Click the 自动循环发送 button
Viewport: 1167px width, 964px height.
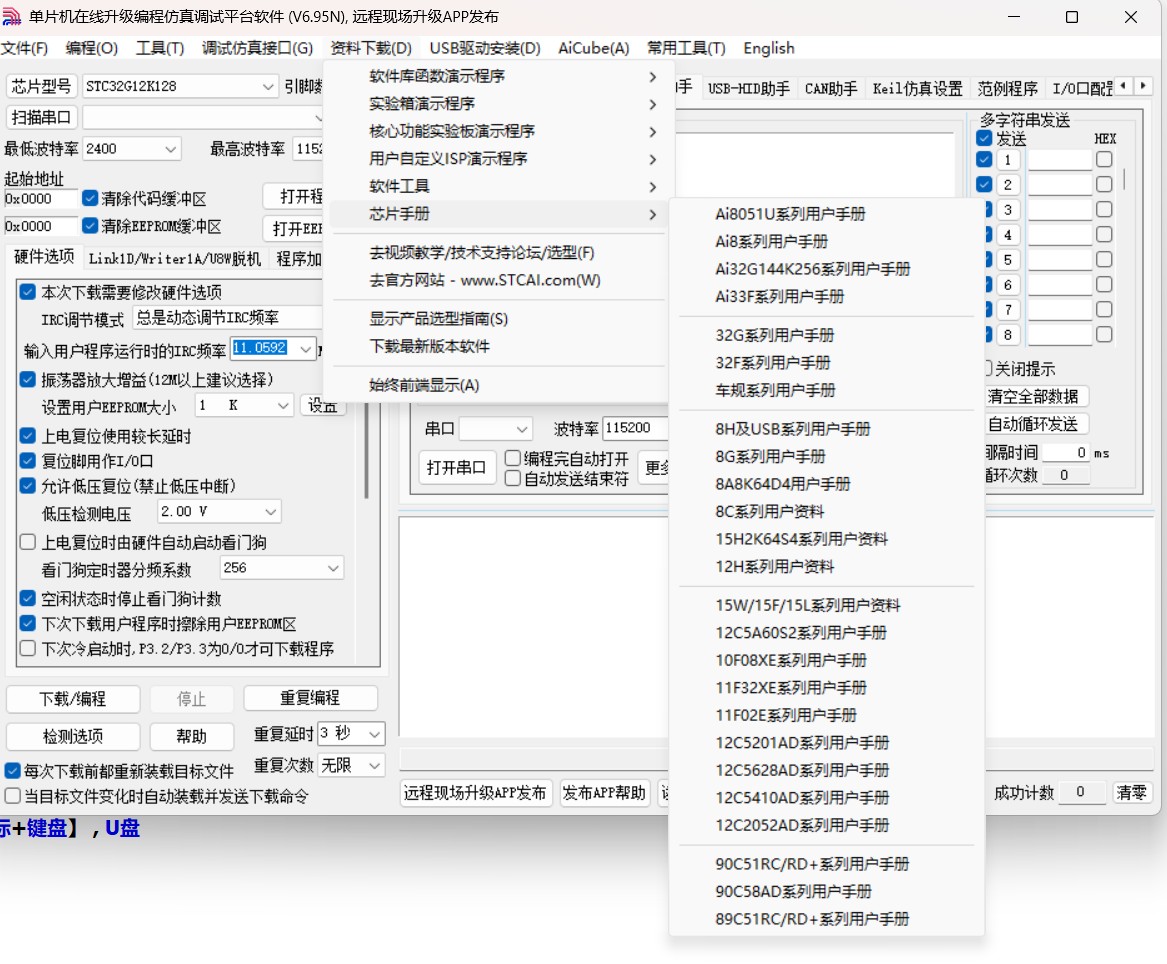click(1032, 424)
